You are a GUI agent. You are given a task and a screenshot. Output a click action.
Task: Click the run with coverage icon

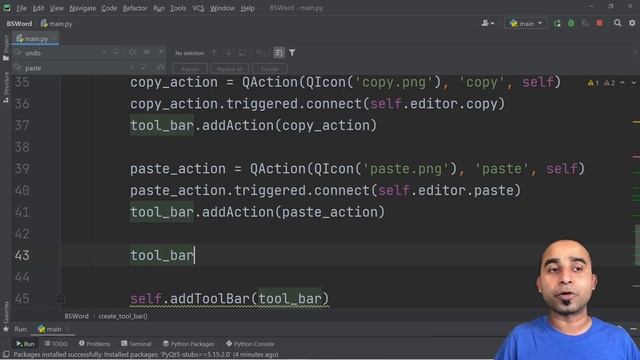585,24
